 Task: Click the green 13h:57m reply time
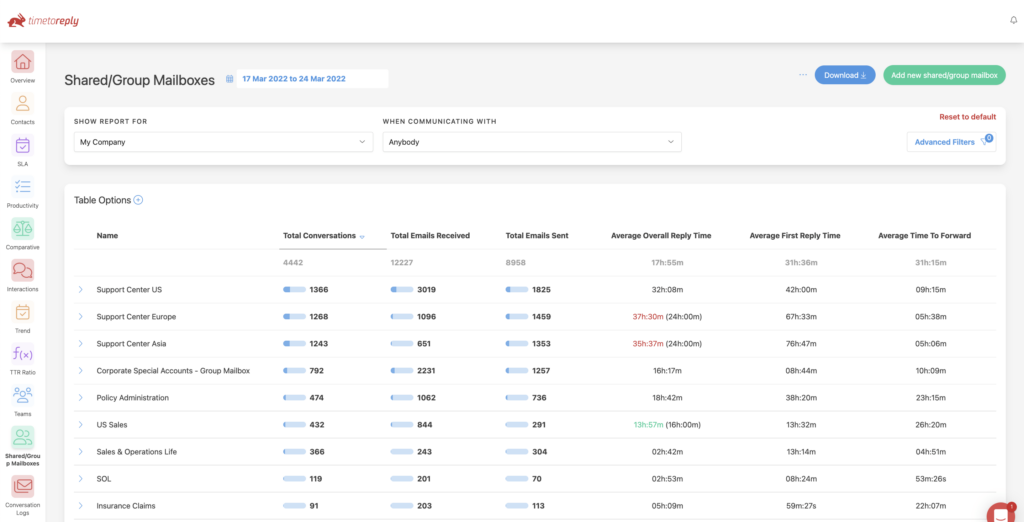point(648,425)
